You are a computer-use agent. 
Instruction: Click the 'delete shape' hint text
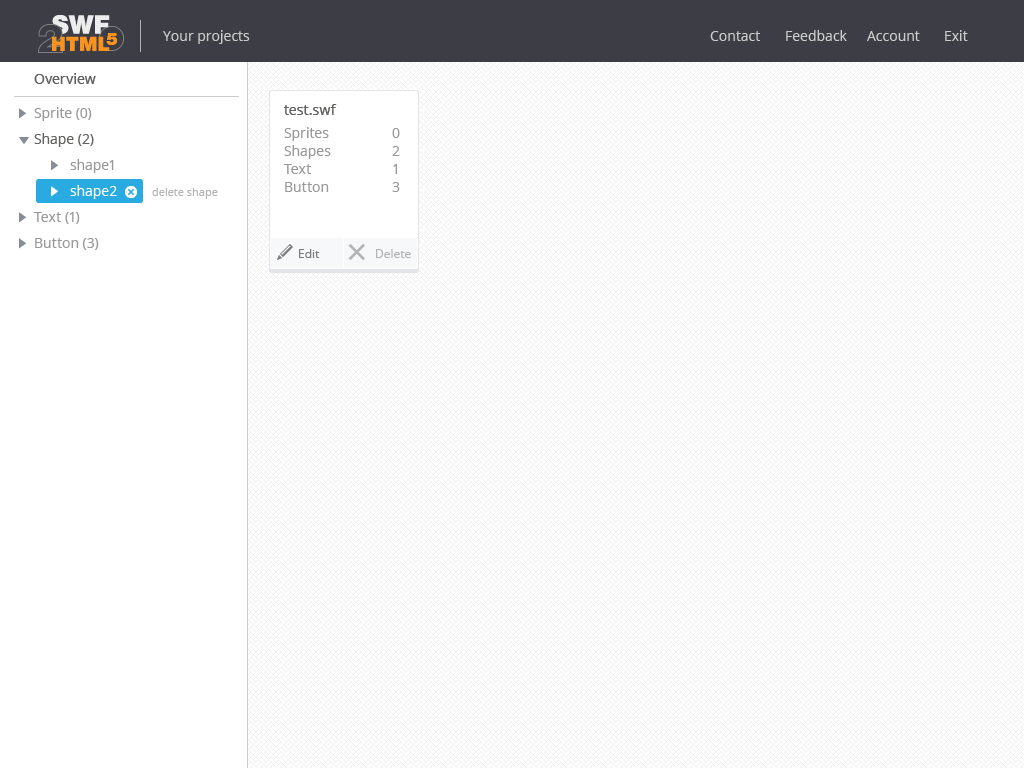(185, 192)
